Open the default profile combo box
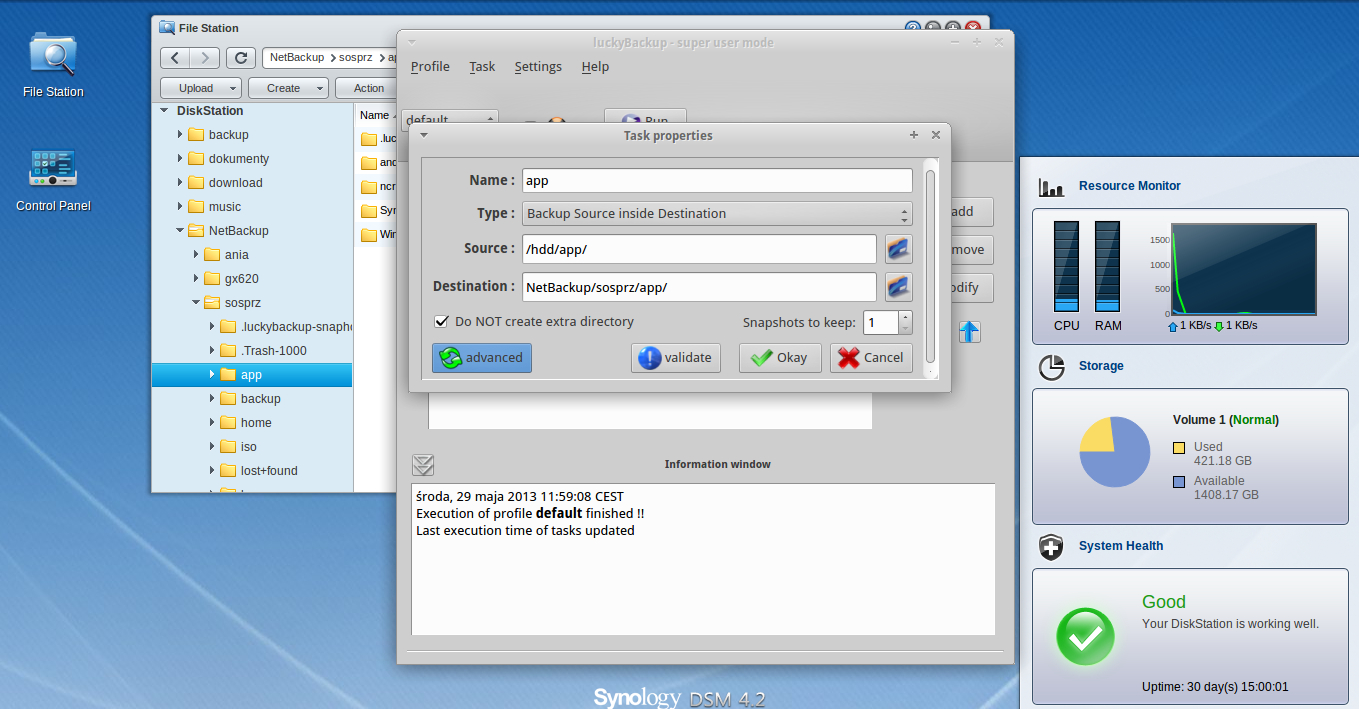Image resolution: width=1359 pixels, height=709 pixels. 450,120
